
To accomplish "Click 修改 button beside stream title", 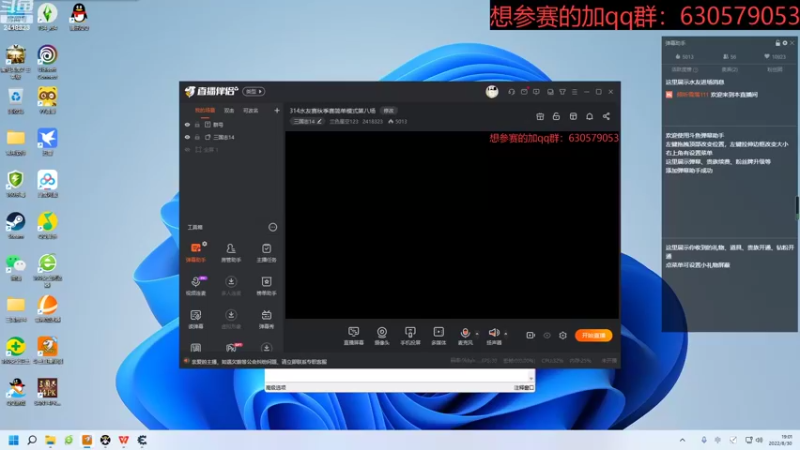I will pyautogui.click(x=389, y=110).
